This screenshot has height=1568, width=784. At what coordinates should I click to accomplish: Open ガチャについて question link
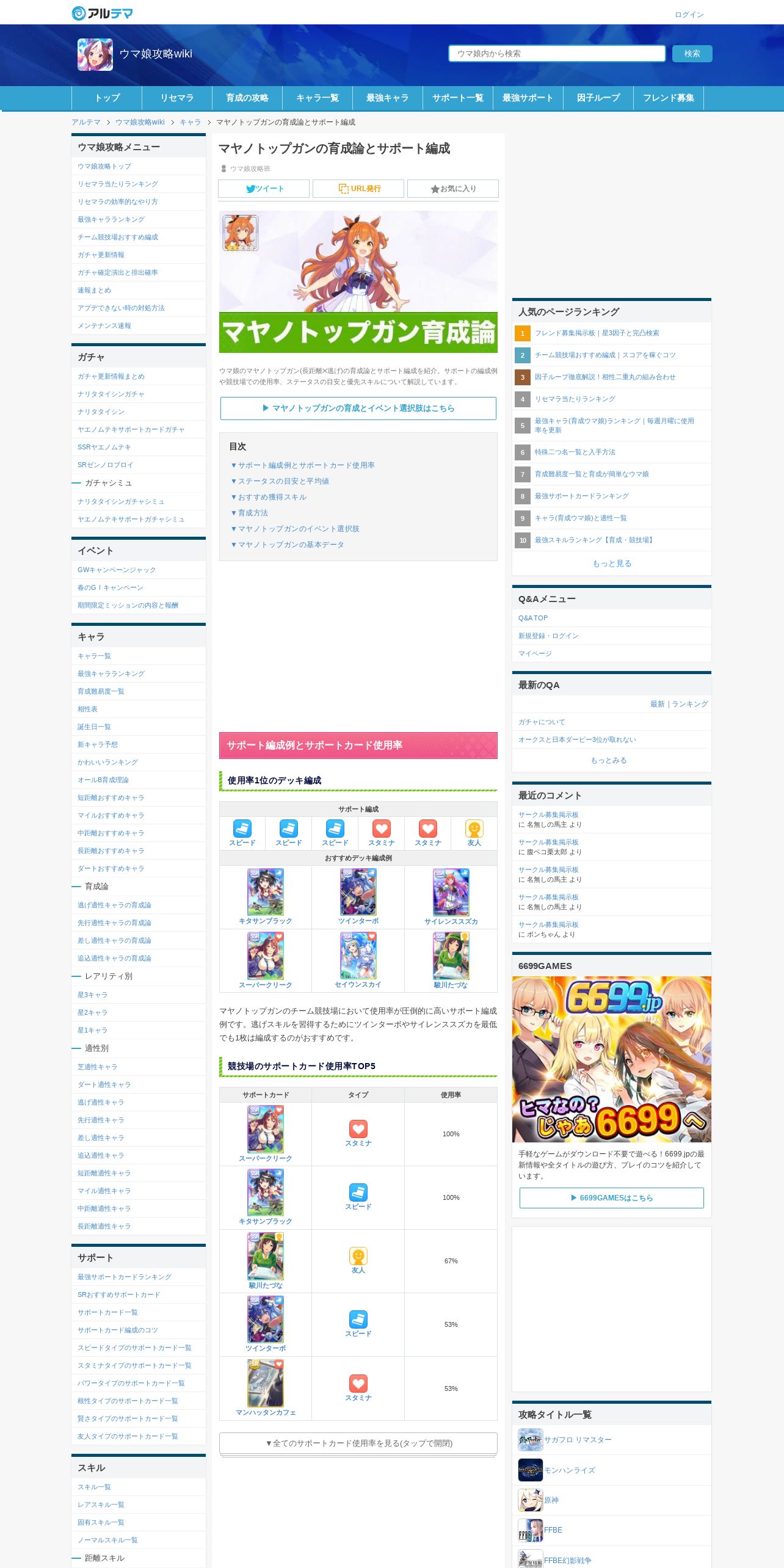542,722
